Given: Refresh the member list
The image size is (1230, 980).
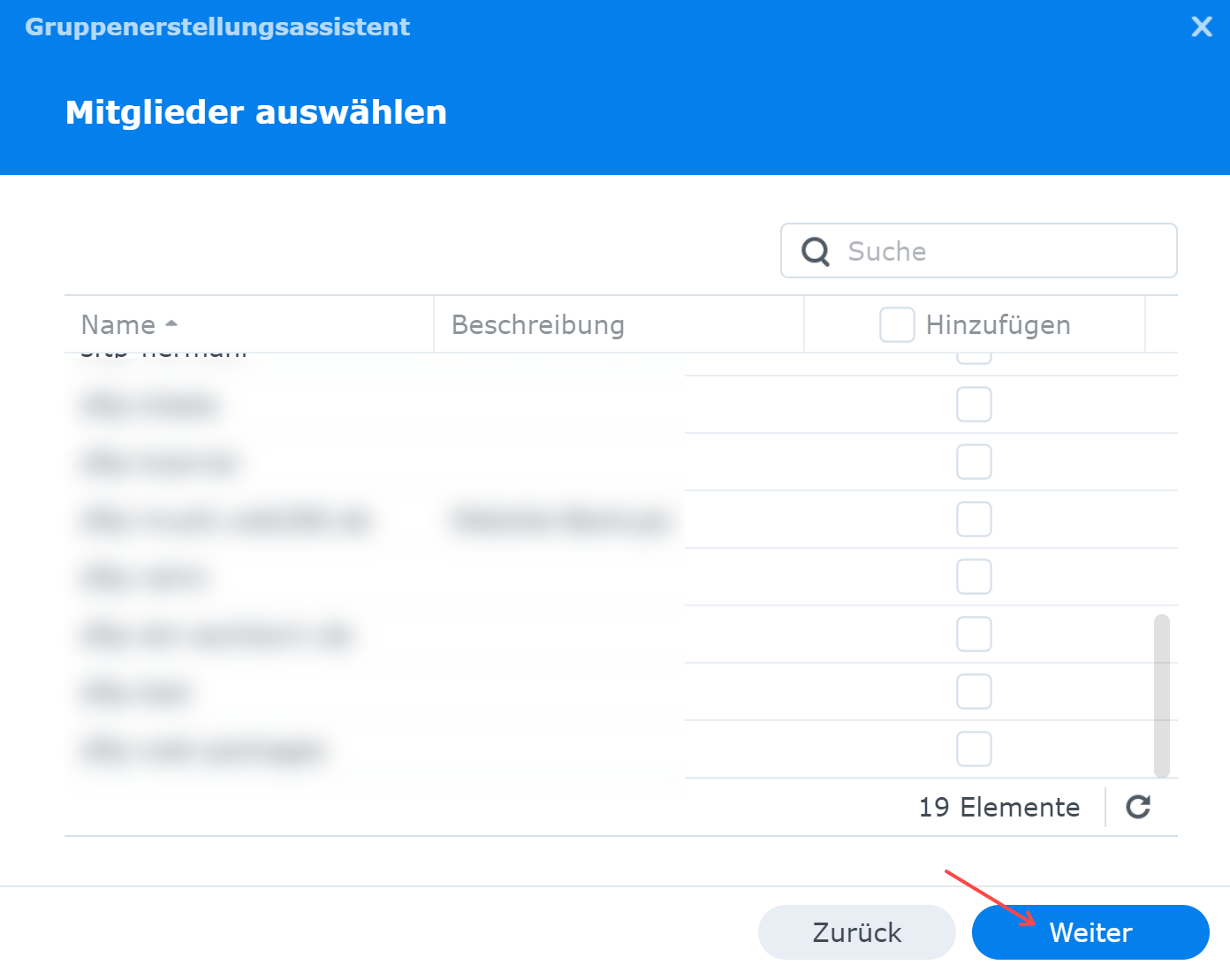Looking at the screenshot, I should [1138, 807].
